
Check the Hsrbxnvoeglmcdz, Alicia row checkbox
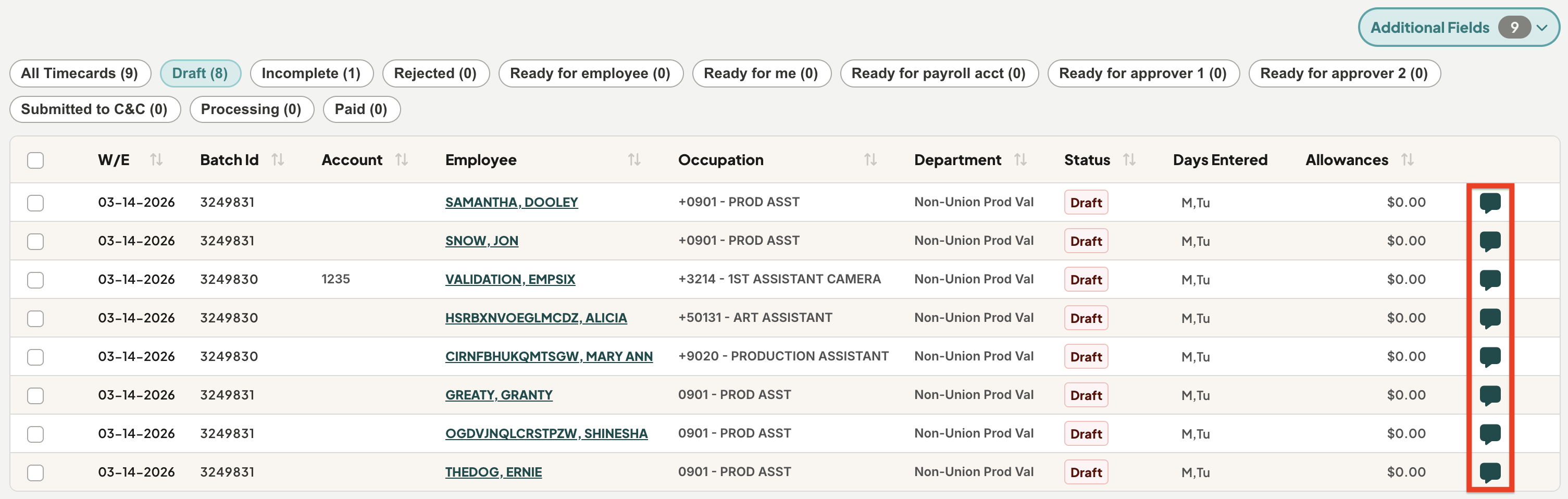click(35, 318)
